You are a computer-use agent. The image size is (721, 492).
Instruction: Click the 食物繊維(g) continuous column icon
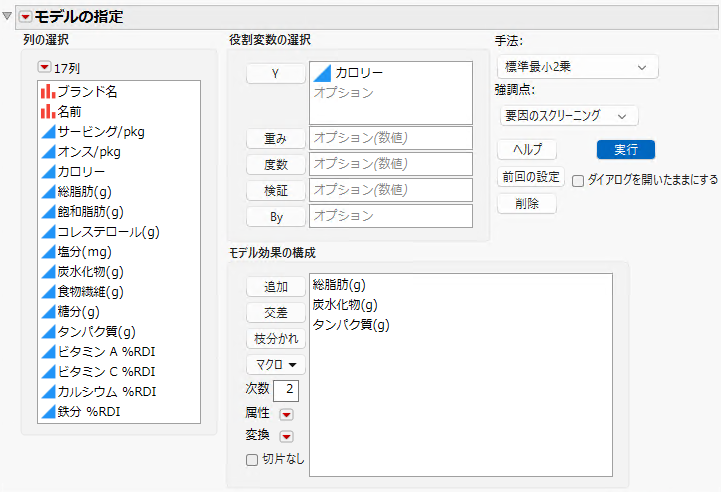click(48, 292)
